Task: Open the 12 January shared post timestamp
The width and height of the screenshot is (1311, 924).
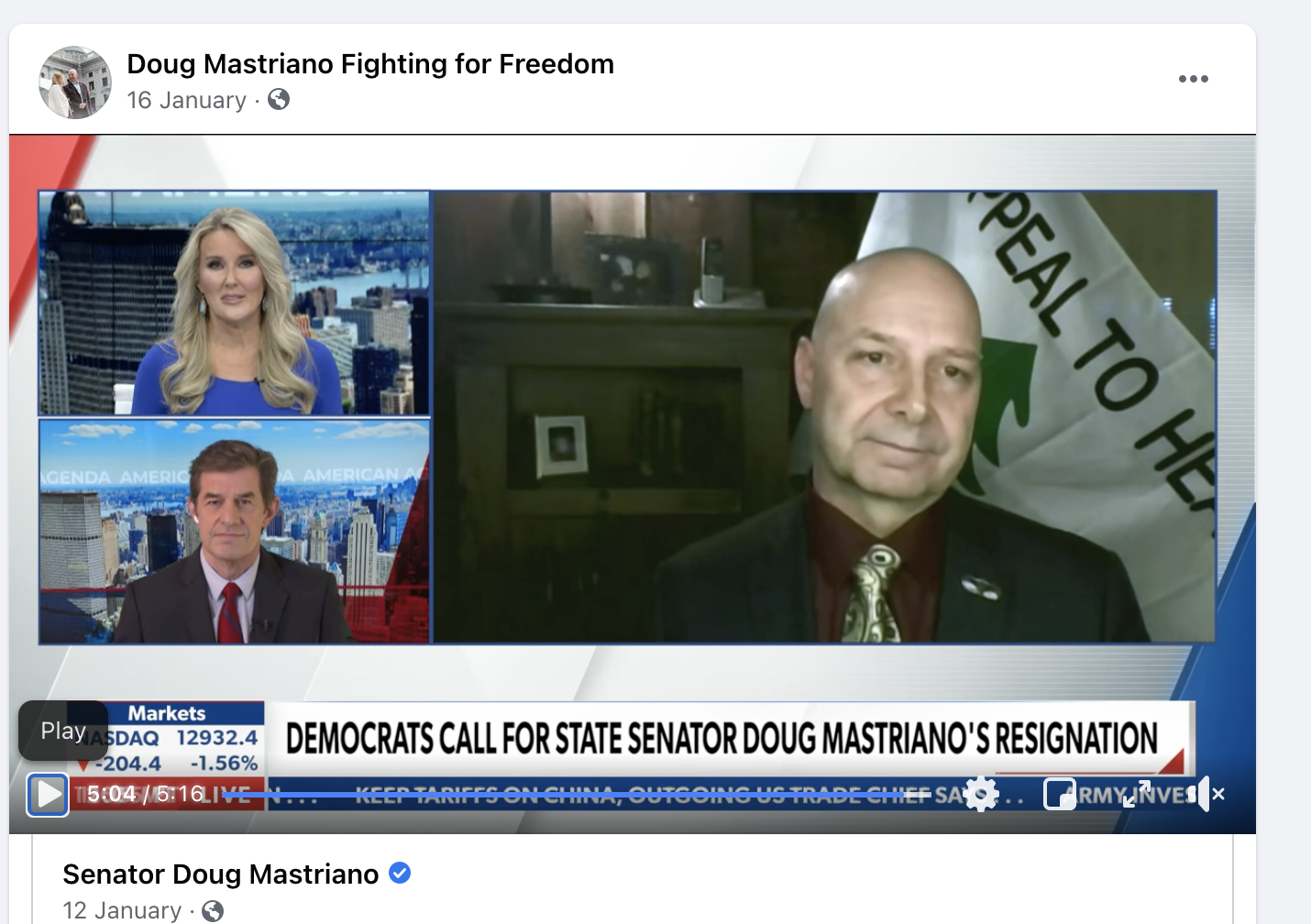Action: 122,910
